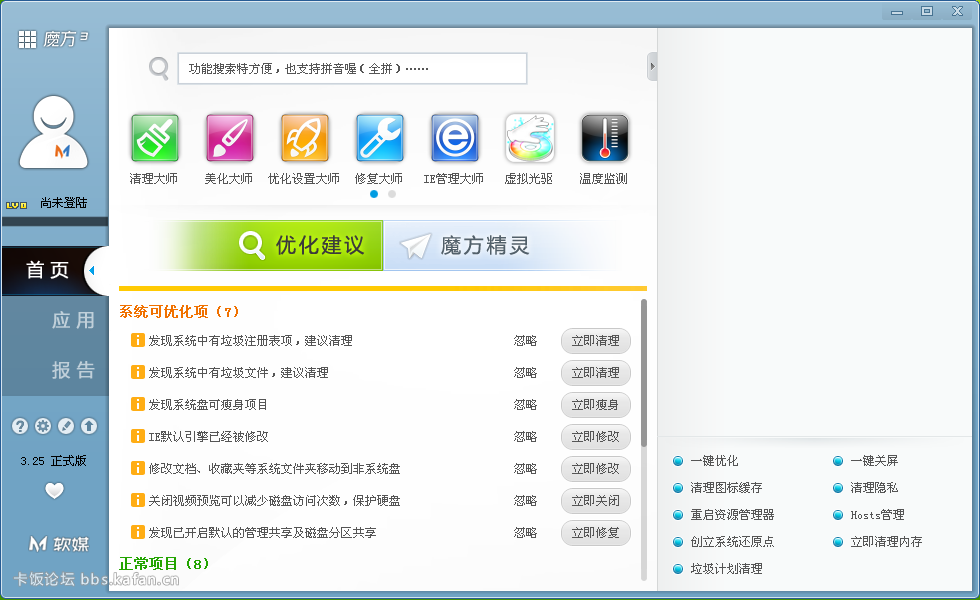The height and width of the screenshot is (600, 980).
Task: Click 忽略 for IE默认引擎已经被修改
Action: point(525,436)
